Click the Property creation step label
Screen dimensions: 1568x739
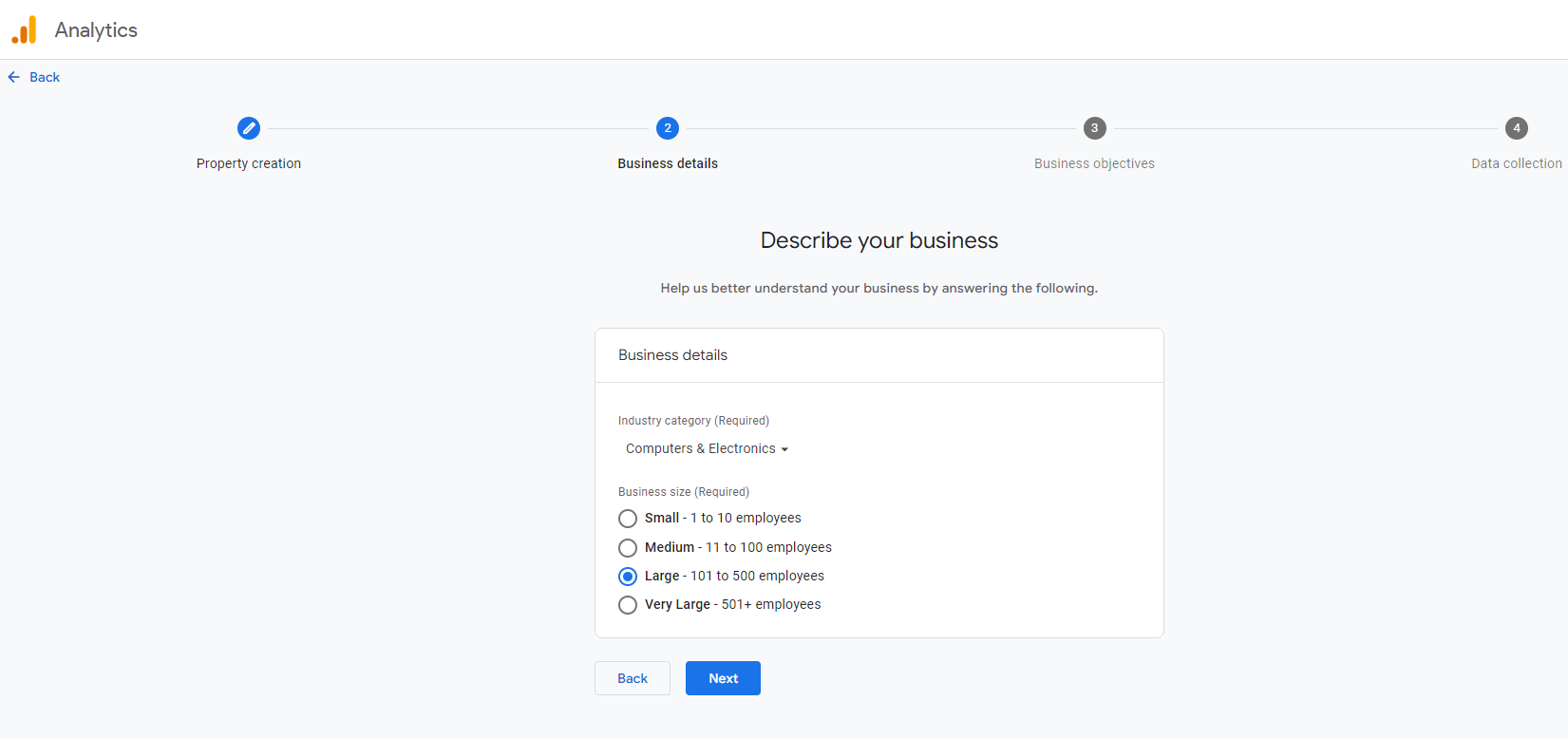click(249, 163)
